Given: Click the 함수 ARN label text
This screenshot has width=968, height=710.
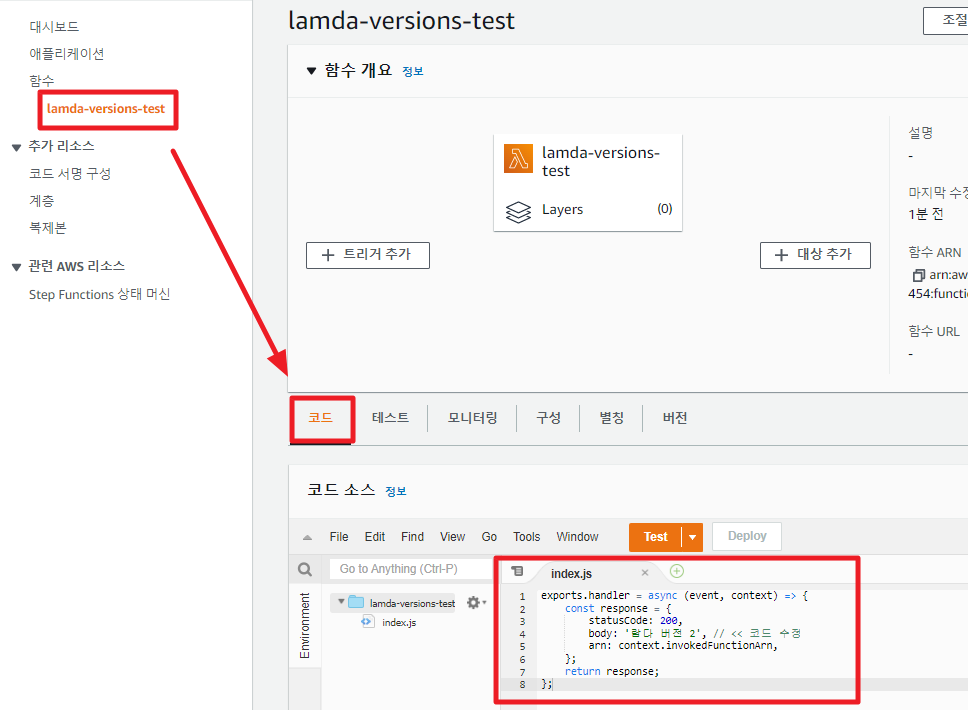Looking at the screenshot, I should point(935,253).
